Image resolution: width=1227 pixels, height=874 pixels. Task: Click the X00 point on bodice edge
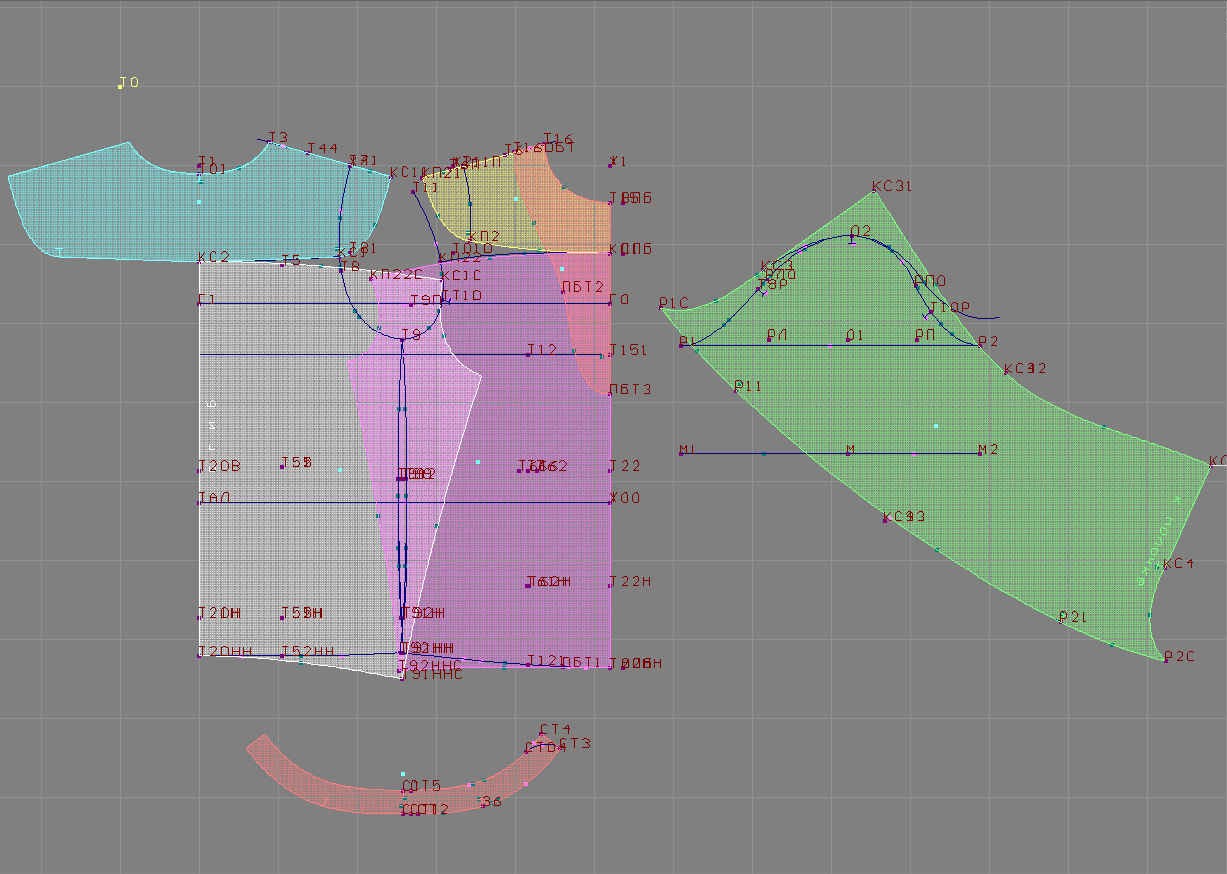[x=611, y=501]
